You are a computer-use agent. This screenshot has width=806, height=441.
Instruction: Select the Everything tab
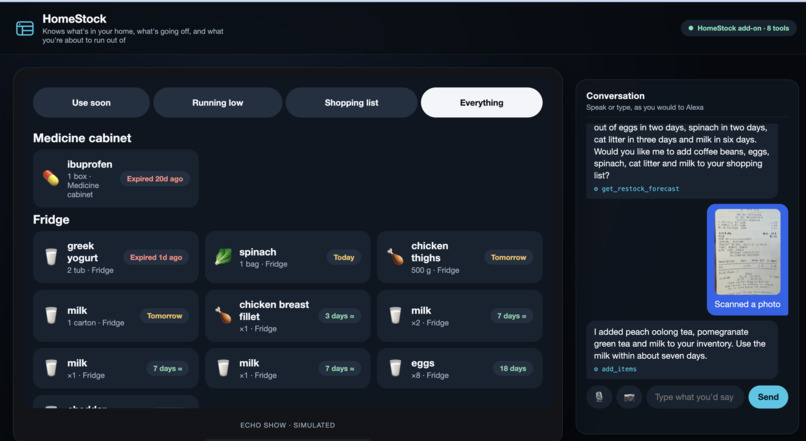[482, 102]
